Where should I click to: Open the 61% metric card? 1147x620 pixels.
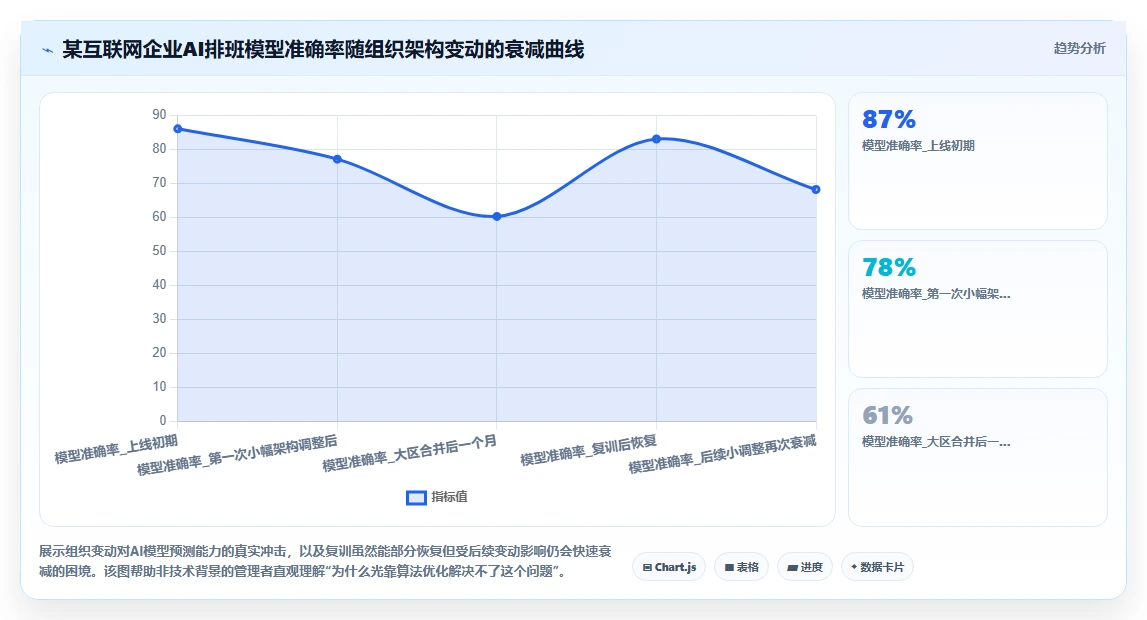(977, 458)
